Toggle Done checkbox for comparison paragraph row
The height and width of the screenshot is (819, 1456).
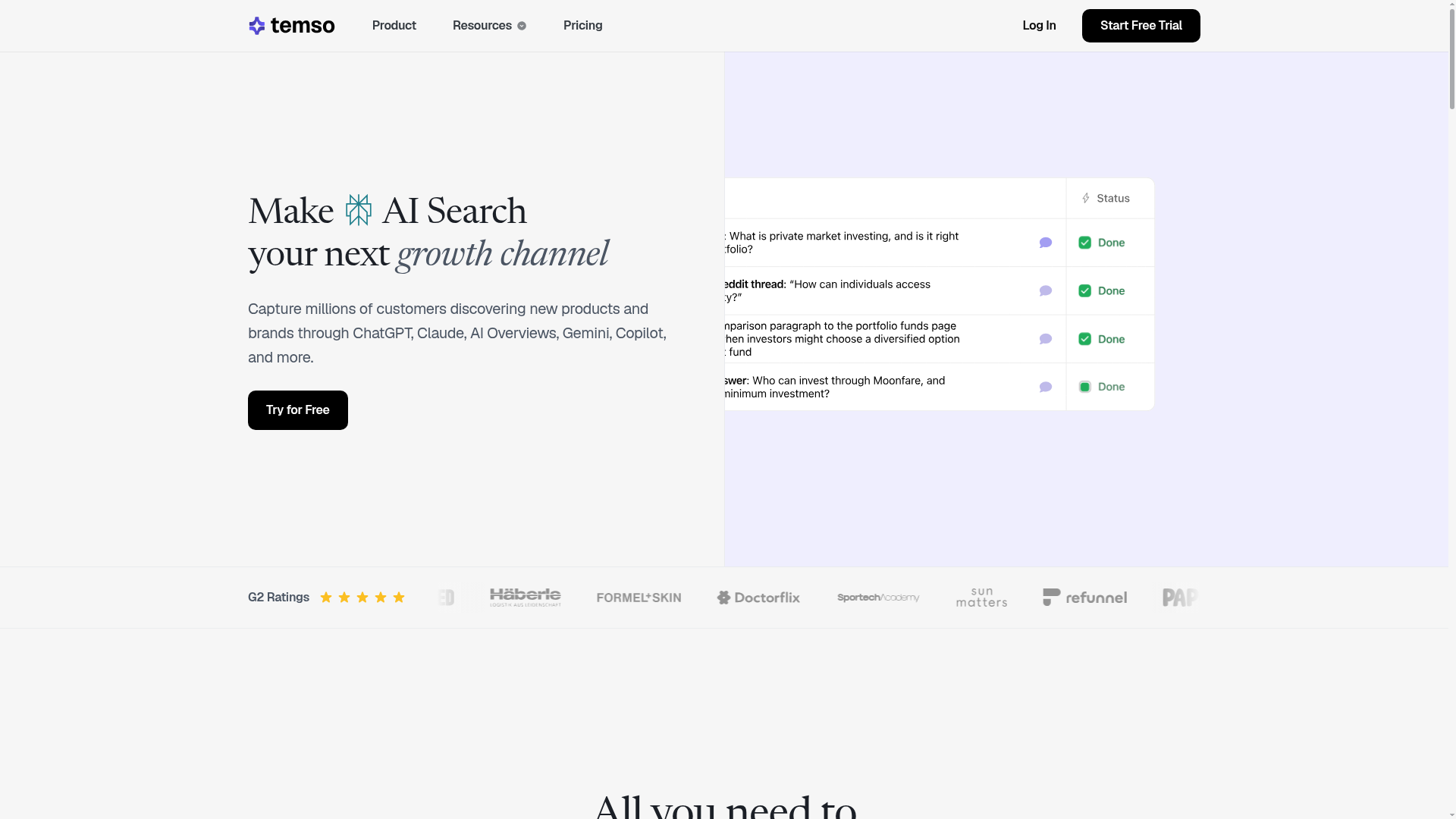click(x=1085, y=339)
